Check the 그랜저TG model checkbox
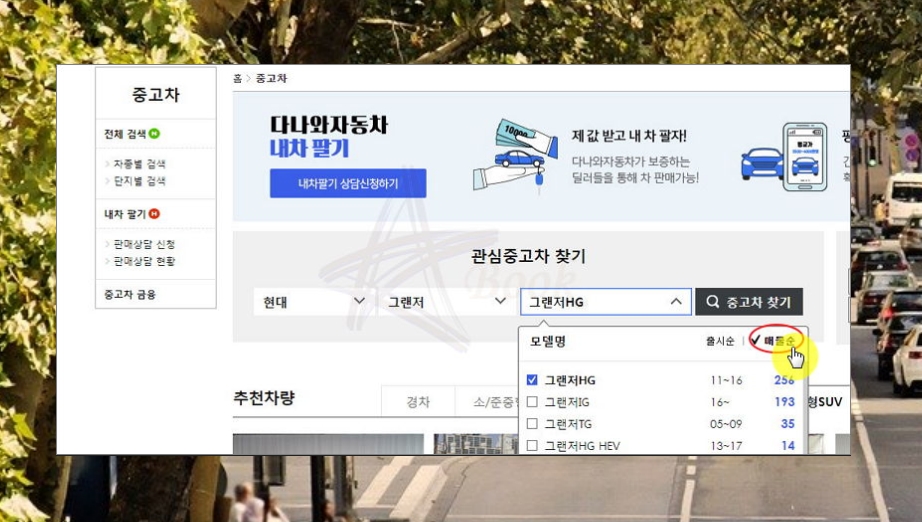The image size is (922, 522). pos(532,423)
